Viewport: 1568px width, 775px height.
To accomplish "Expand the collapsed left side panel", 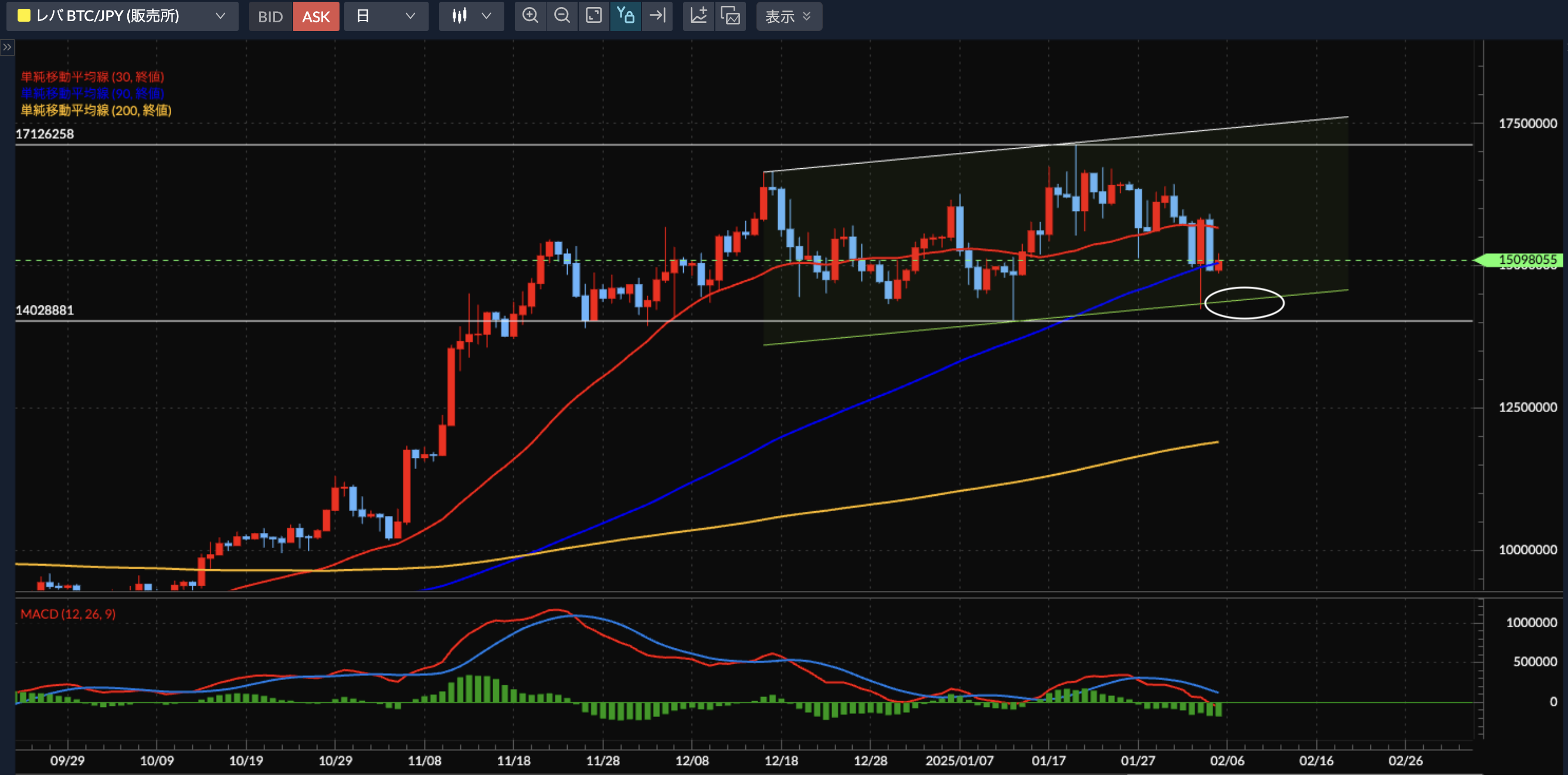I will (6, 47).
